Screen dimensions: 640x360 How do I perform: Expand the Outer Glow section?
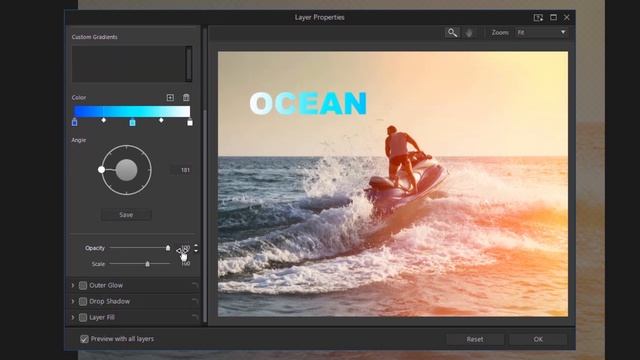pyautogui.click(x=73, y=285)
